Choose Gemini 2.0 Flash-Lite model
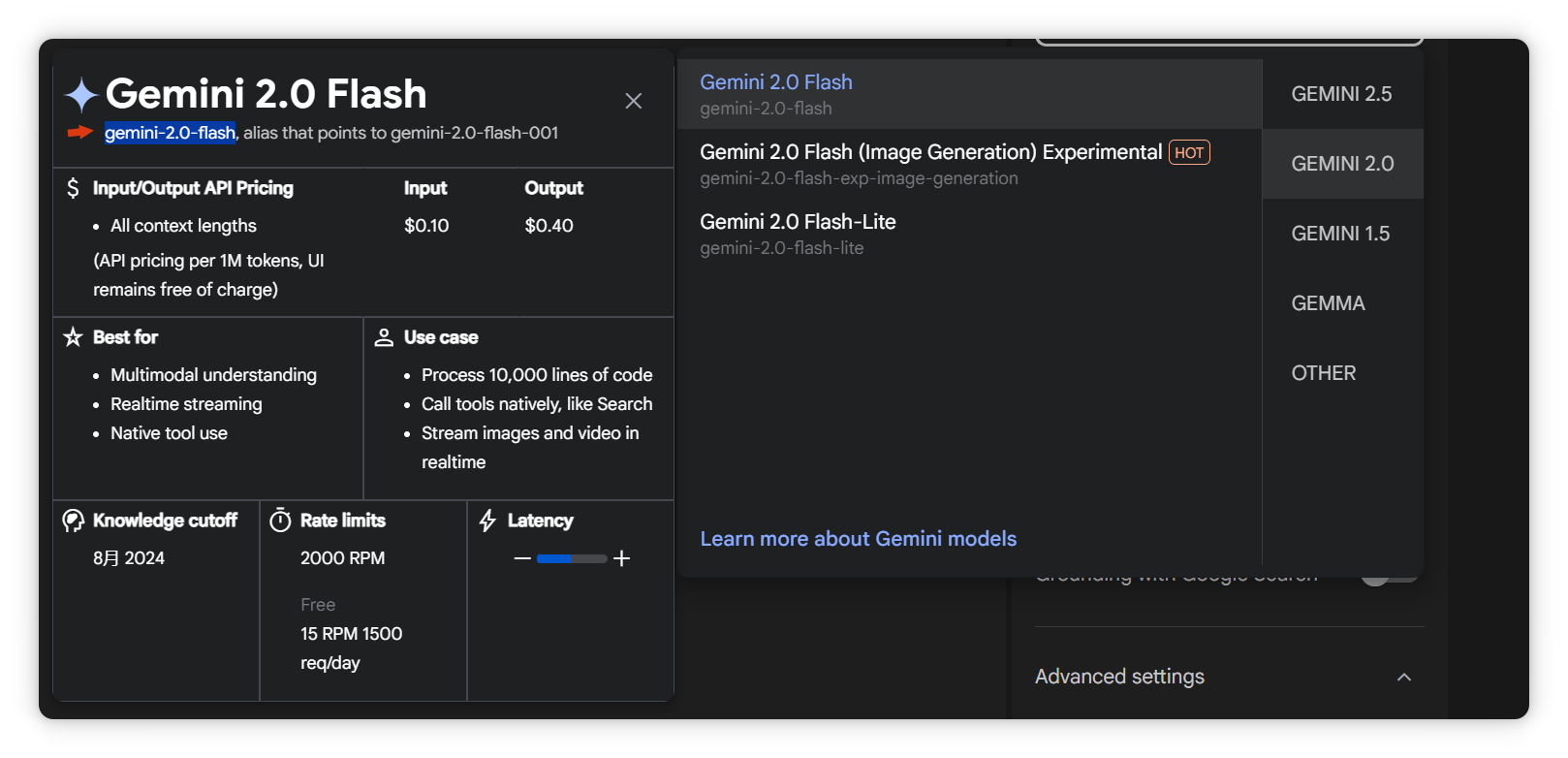Viewport: 1568px width, 758px height. pos(798,233)
